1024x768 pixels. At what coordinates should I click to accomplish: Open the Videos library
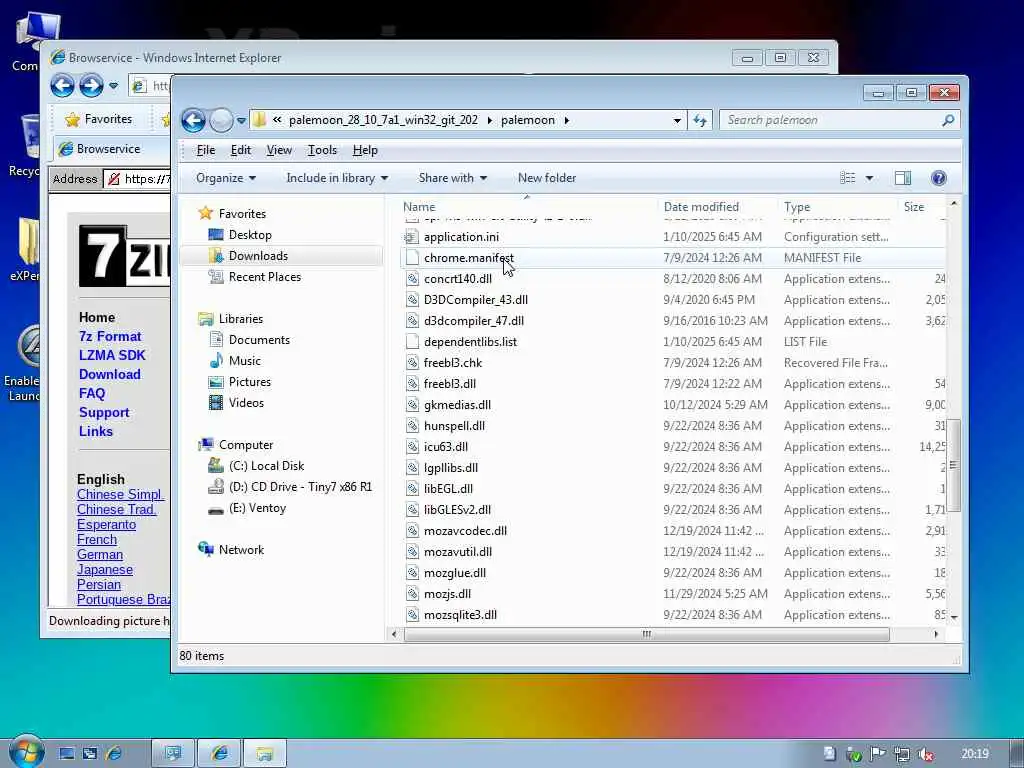click(246, 403)
